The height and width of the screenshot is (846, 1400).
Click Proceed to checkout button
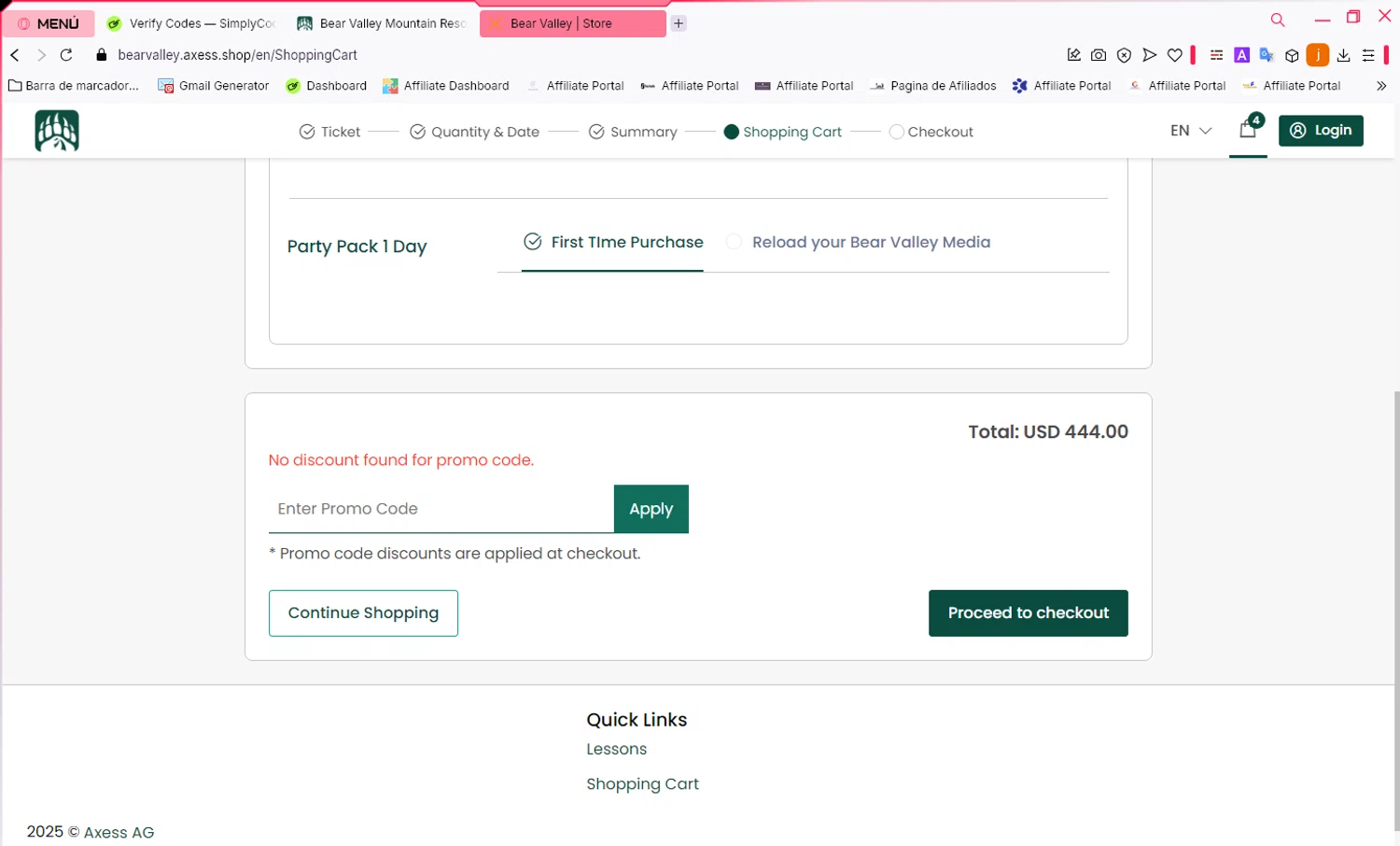(x=1029, y=613)
